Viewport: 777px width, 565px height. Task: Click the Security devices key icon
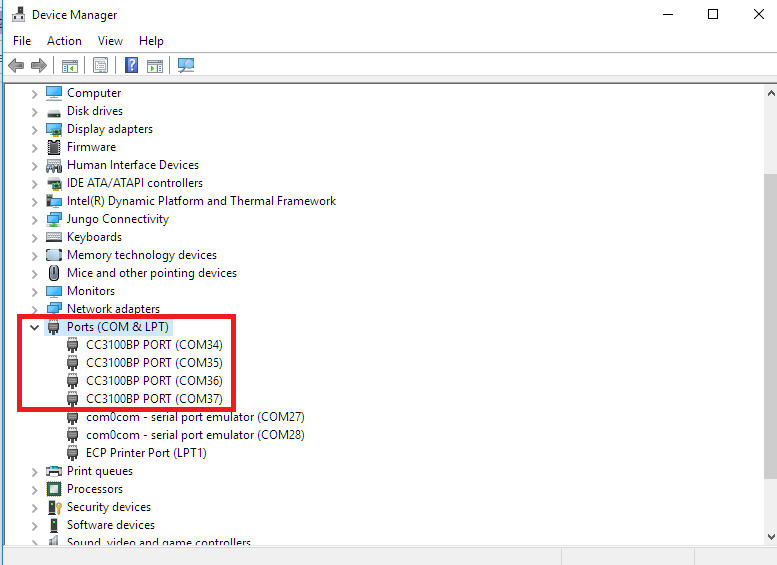click(55, 507)
